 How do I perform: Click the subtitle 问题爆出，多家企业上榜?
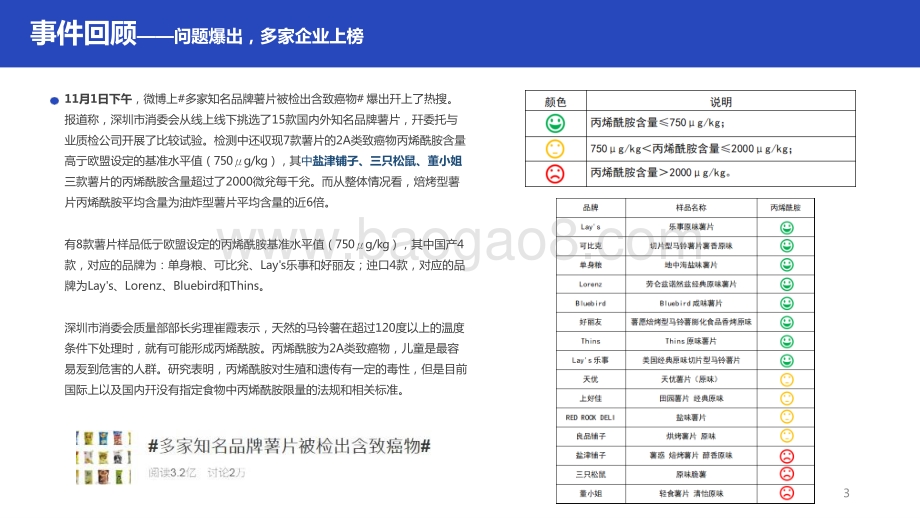[269, 36]
